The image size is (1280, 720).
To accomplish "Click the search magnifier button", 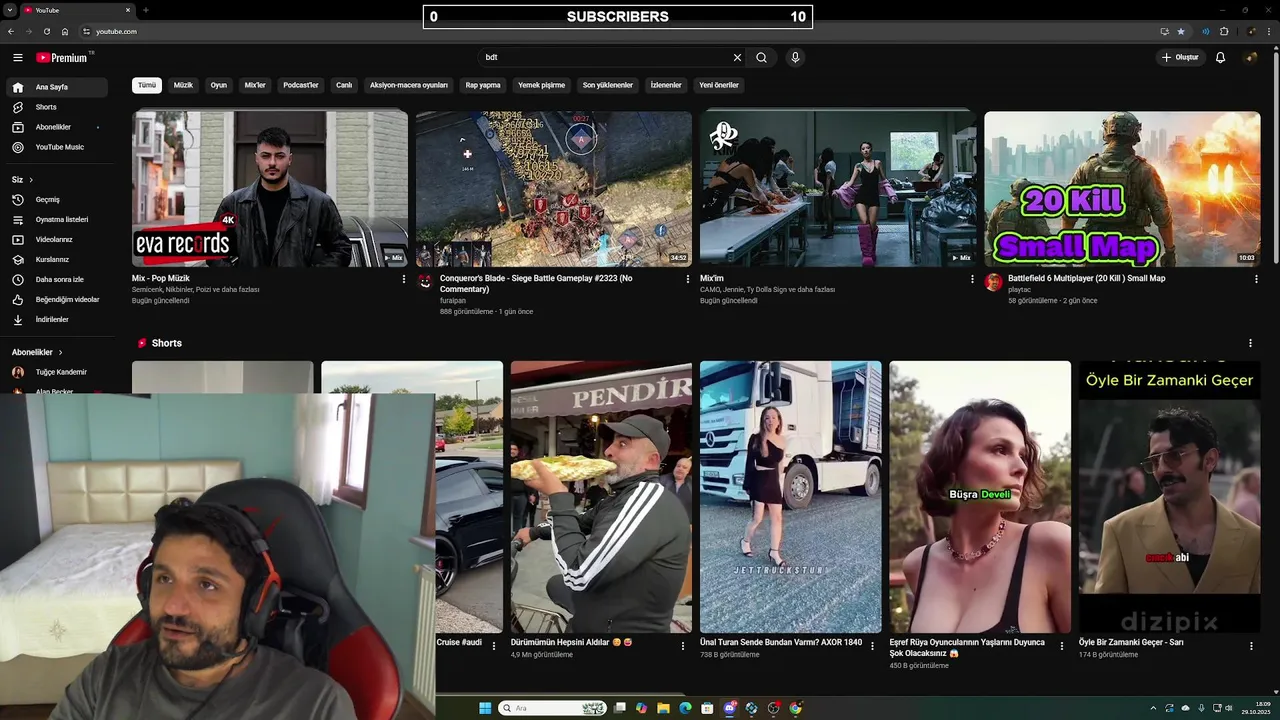I will point(761,57).
